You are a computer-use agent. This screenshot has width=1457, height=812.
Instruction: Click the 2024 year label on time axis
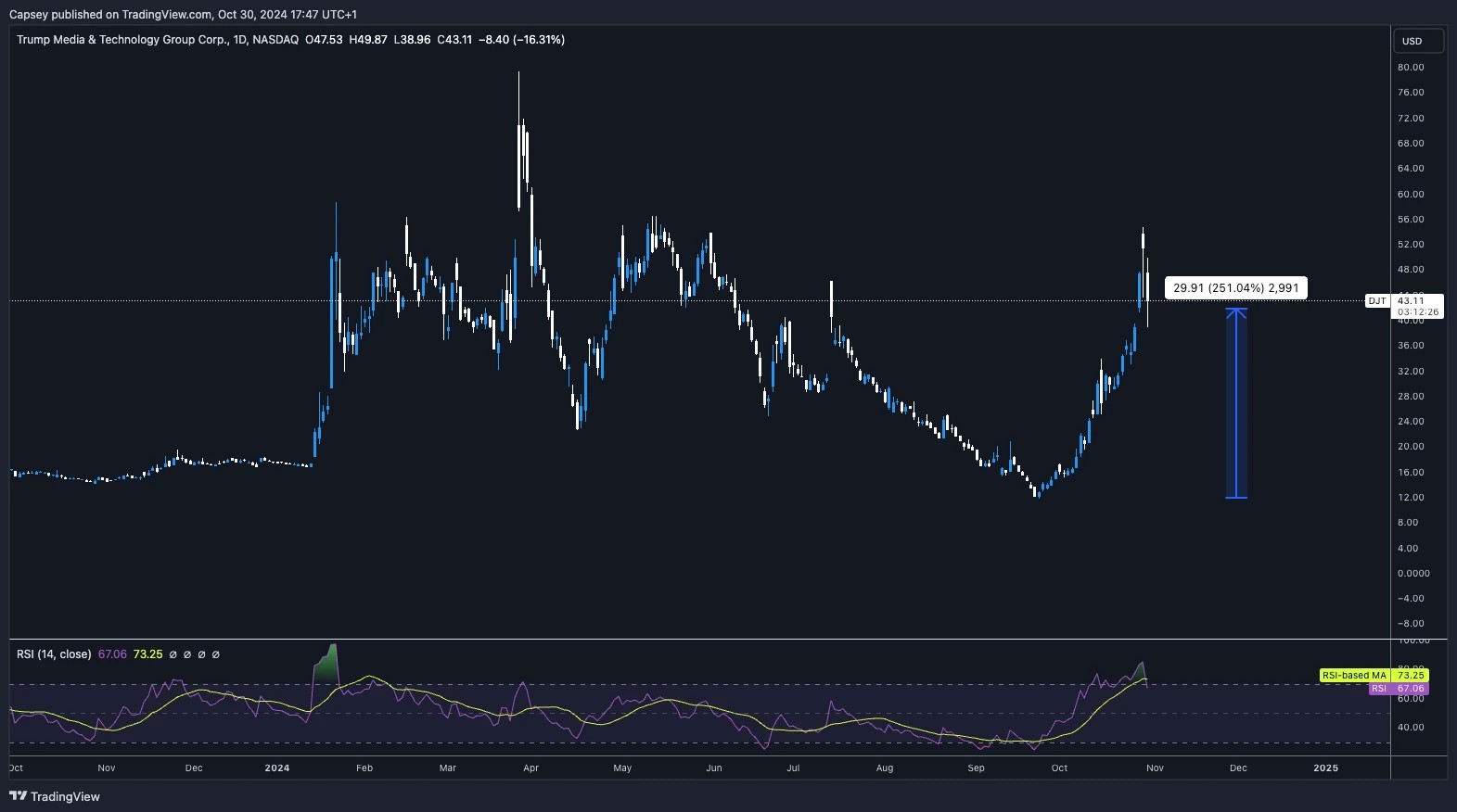click(276, 768)
